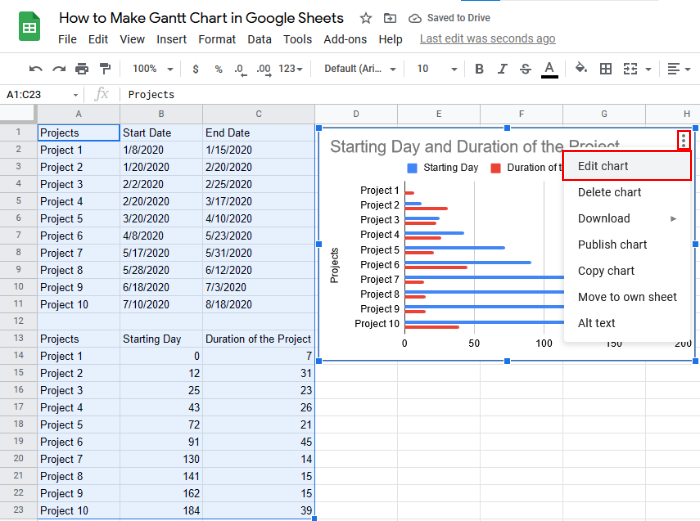This screenshot has height=521, width=700.
Task: Open the File menu
Action: pos(67,39)
